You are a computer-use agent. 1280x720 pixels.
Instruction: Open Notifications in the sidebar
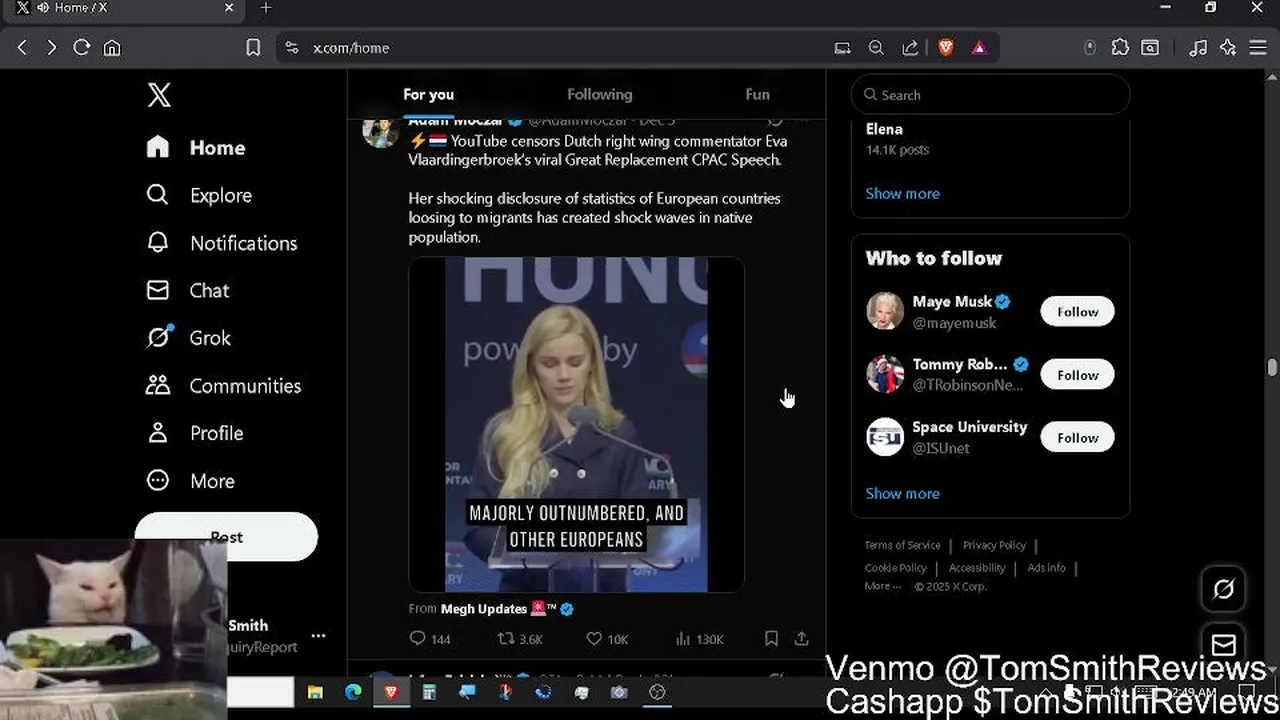[221, 243]
